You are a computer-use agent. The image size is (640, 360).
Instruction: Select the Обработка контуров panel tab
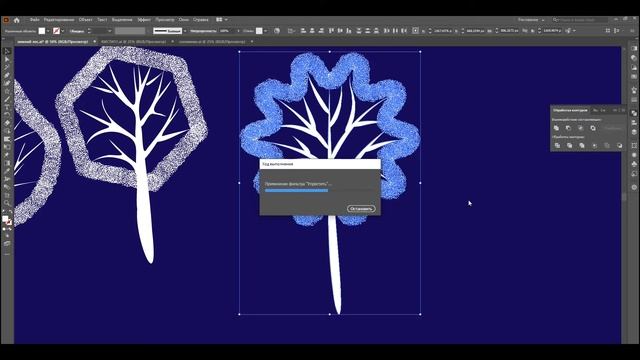570,110
